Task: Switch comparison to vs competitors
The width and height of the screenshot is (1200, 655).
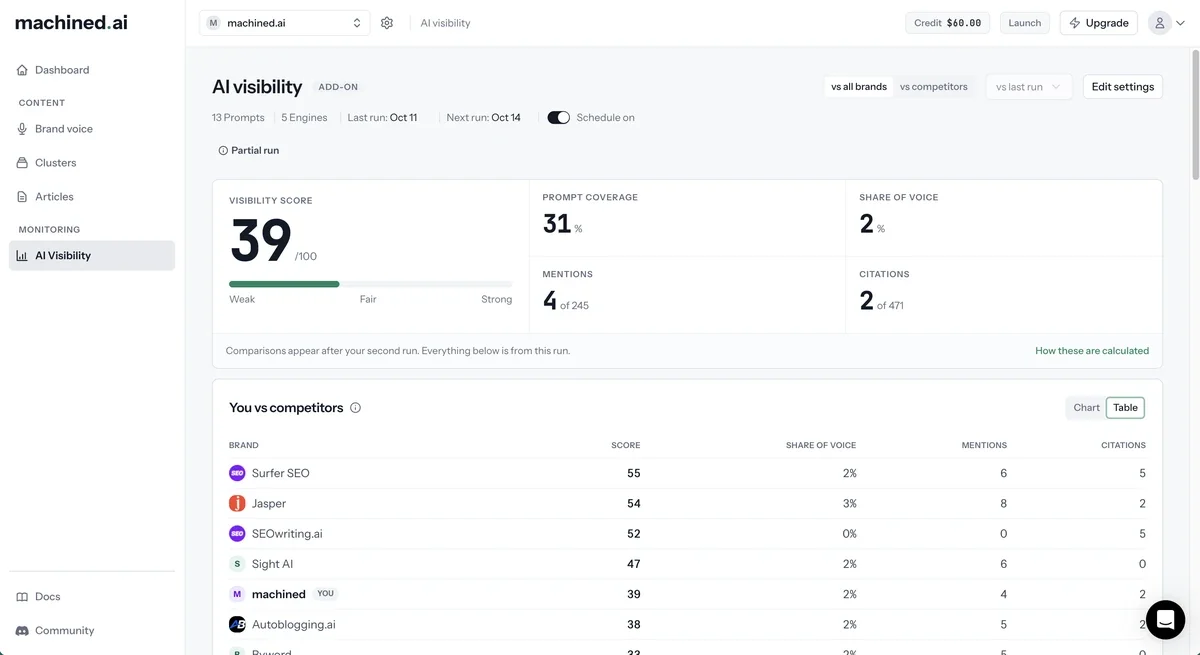Action: coord(934,87)
